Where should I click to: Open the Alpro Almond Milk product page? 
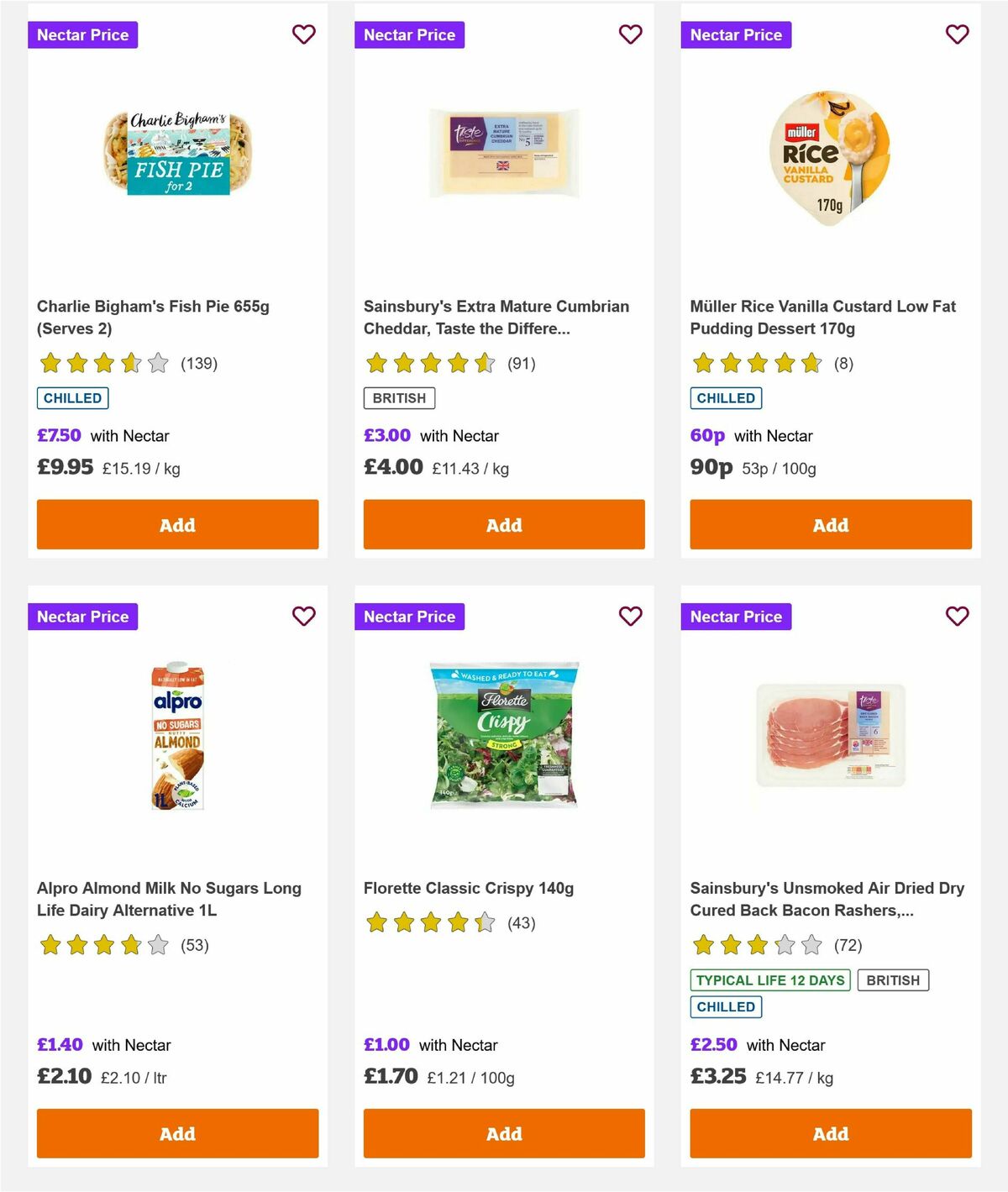click(x=169, y=898)
